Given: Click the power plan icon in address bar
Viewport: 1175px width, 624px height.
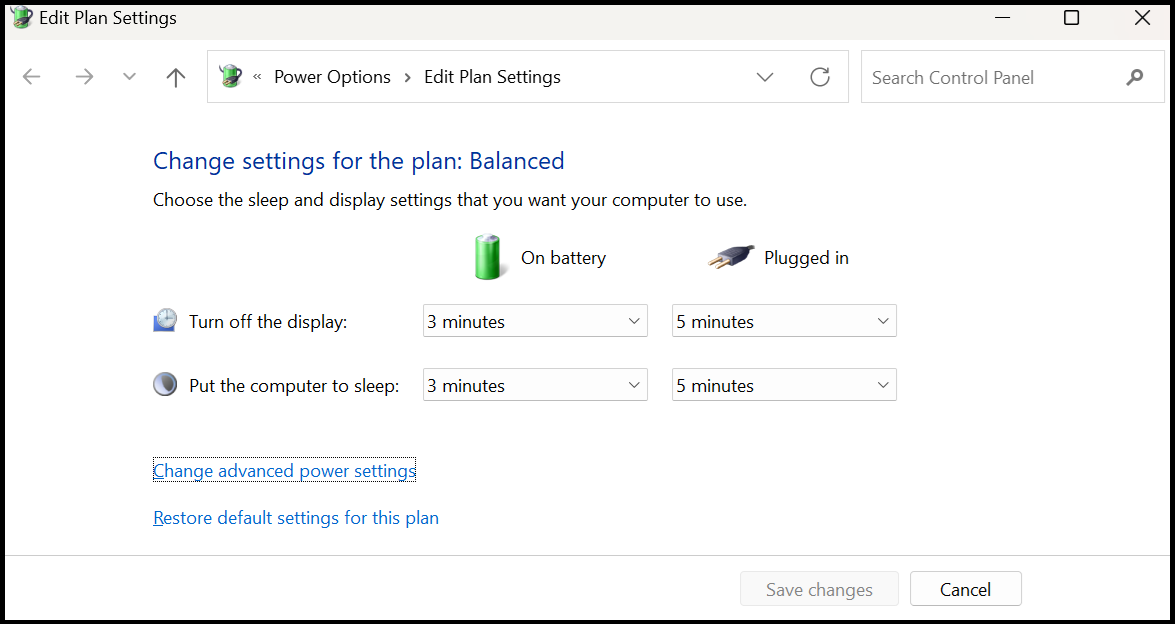Looking at the screenshot, I should pyautogui.click(x=231, y=77).
